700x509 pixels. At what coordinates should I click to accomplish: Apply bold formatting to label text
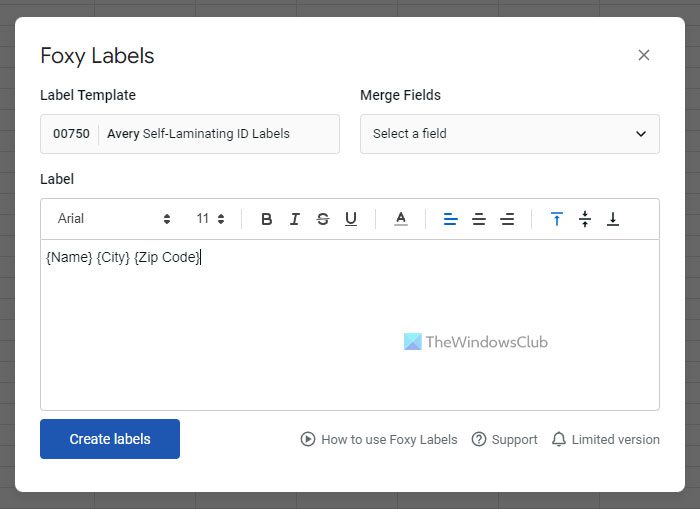(266, 219)
